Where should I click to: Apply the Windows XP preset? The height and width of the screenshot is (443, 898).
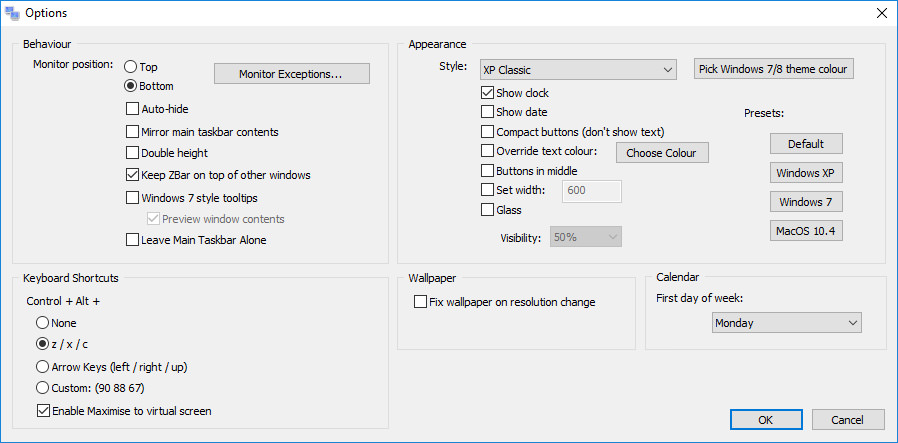pos(806,173)
